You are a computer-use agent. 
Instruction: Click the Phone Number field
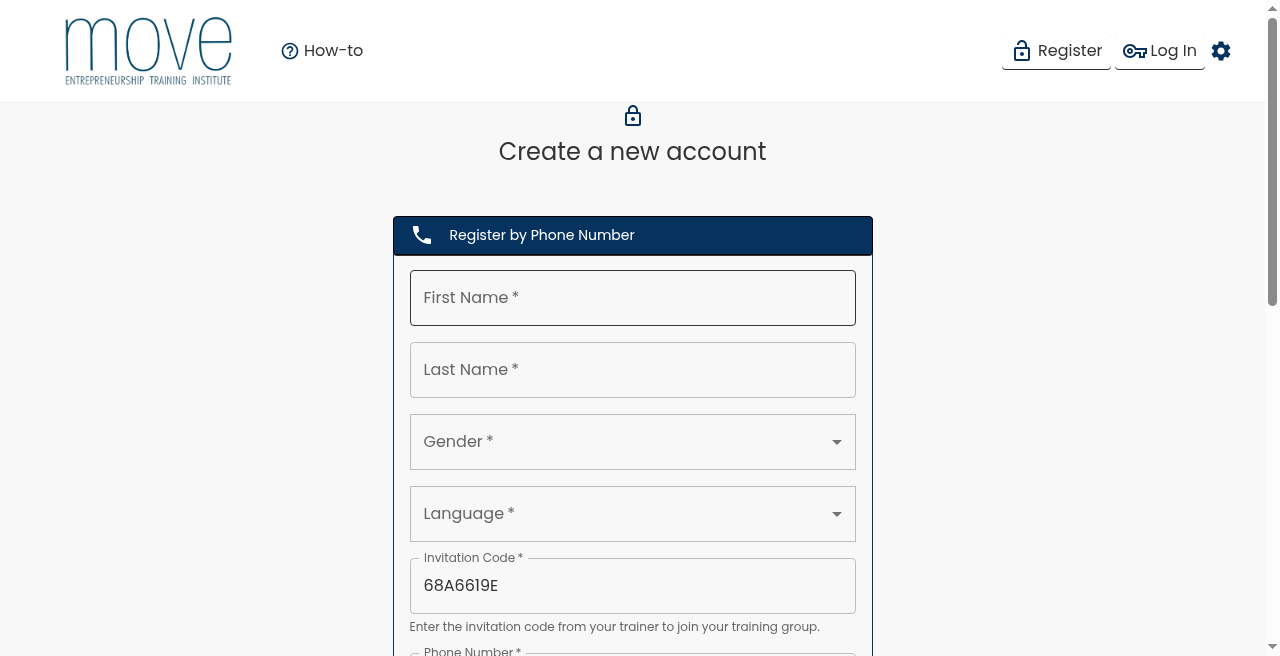[x=633, y=654]
